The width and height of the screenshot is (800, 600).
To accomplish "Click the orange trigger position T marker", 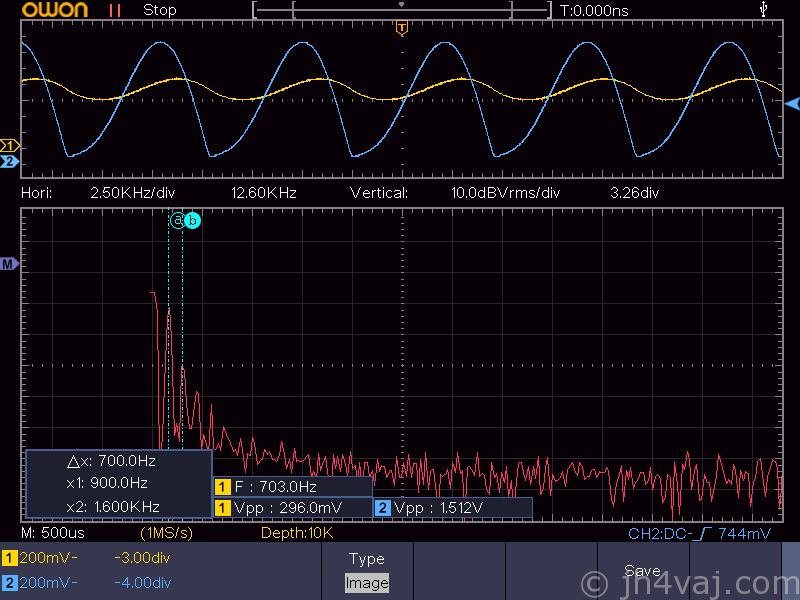I will [x=402, y=28].
